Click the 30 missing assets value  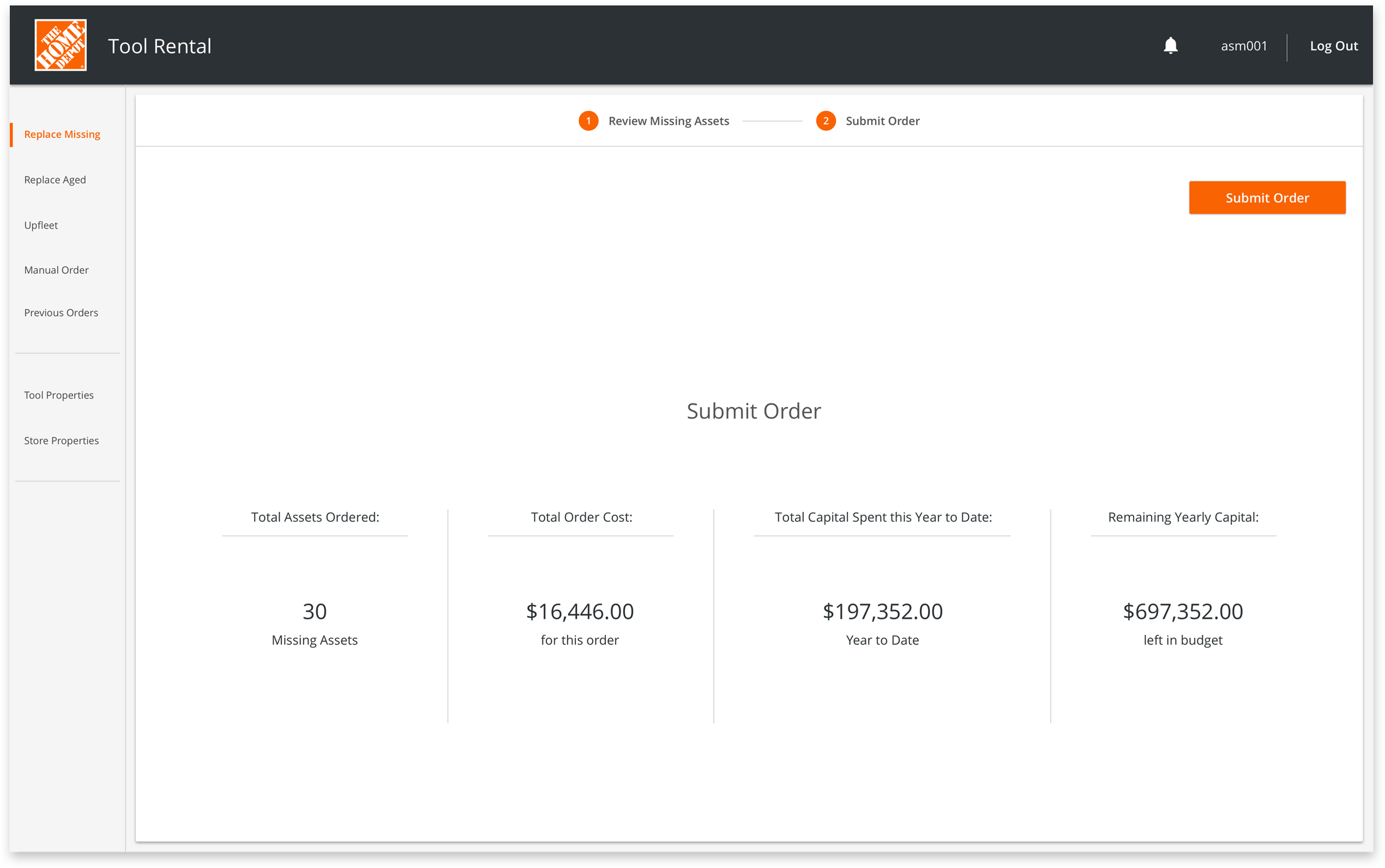tap(315, 611)
